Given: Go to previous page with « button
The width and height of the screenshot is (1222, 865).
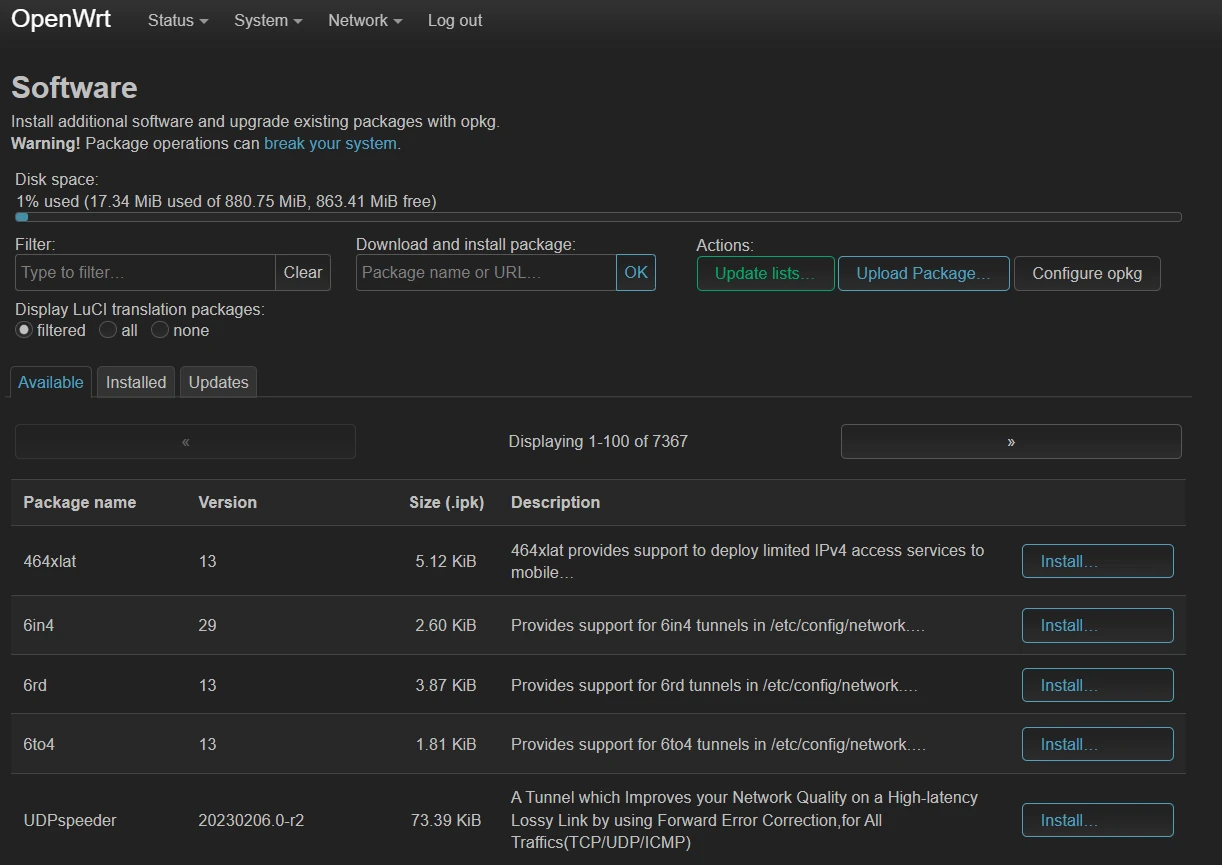Looking at the screenshot, I should click(185, 441).
